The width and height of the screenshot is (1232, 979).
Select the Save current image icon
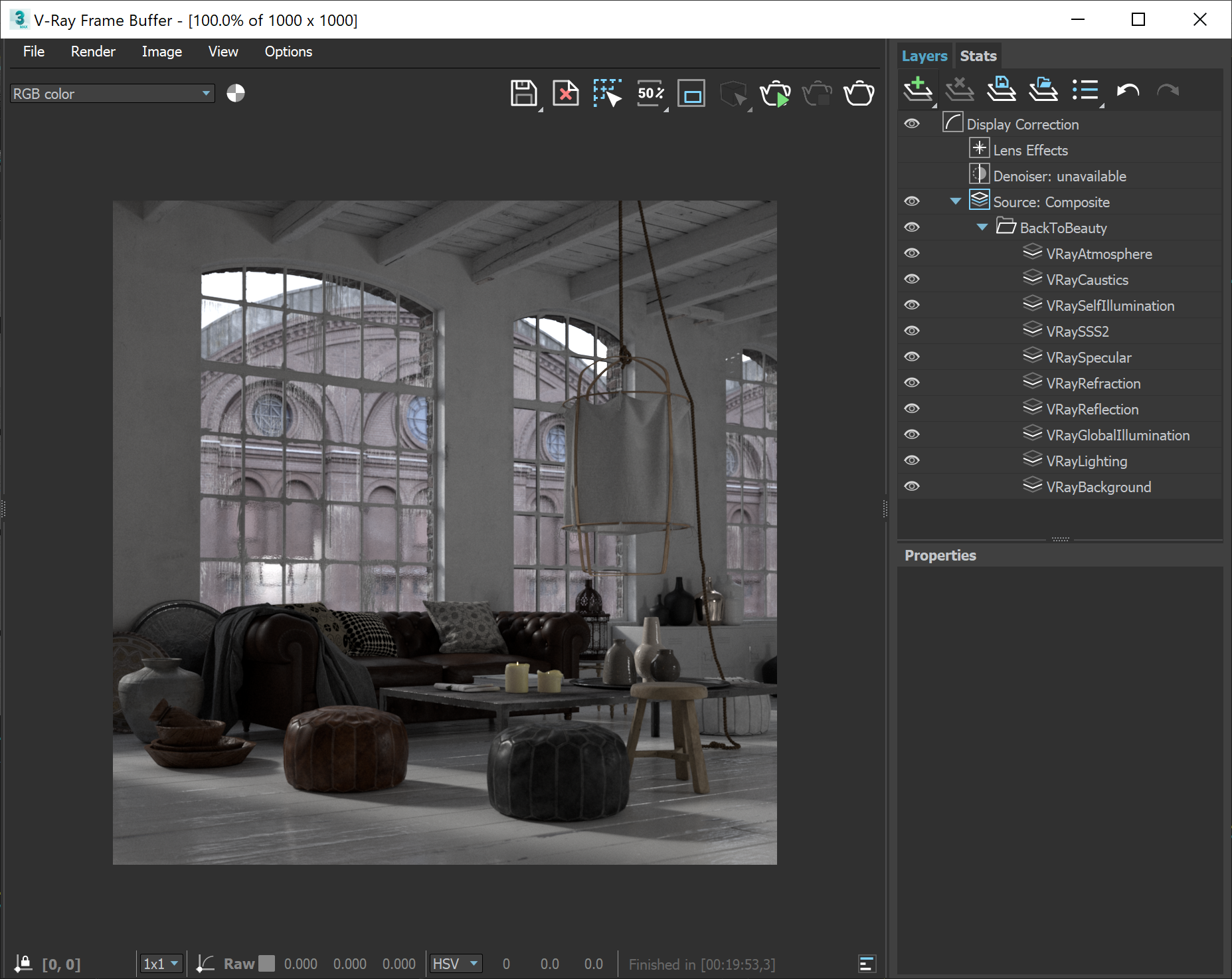click(x=524, y=93)
